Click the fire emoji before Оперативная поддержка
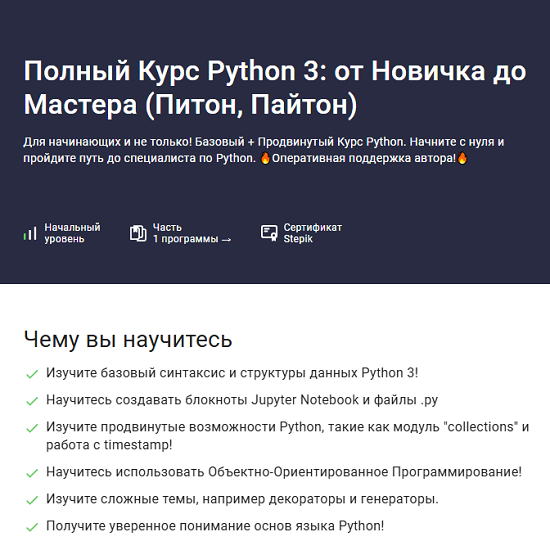550x550 pixels. pyautogui.click(x=265, y=158)
